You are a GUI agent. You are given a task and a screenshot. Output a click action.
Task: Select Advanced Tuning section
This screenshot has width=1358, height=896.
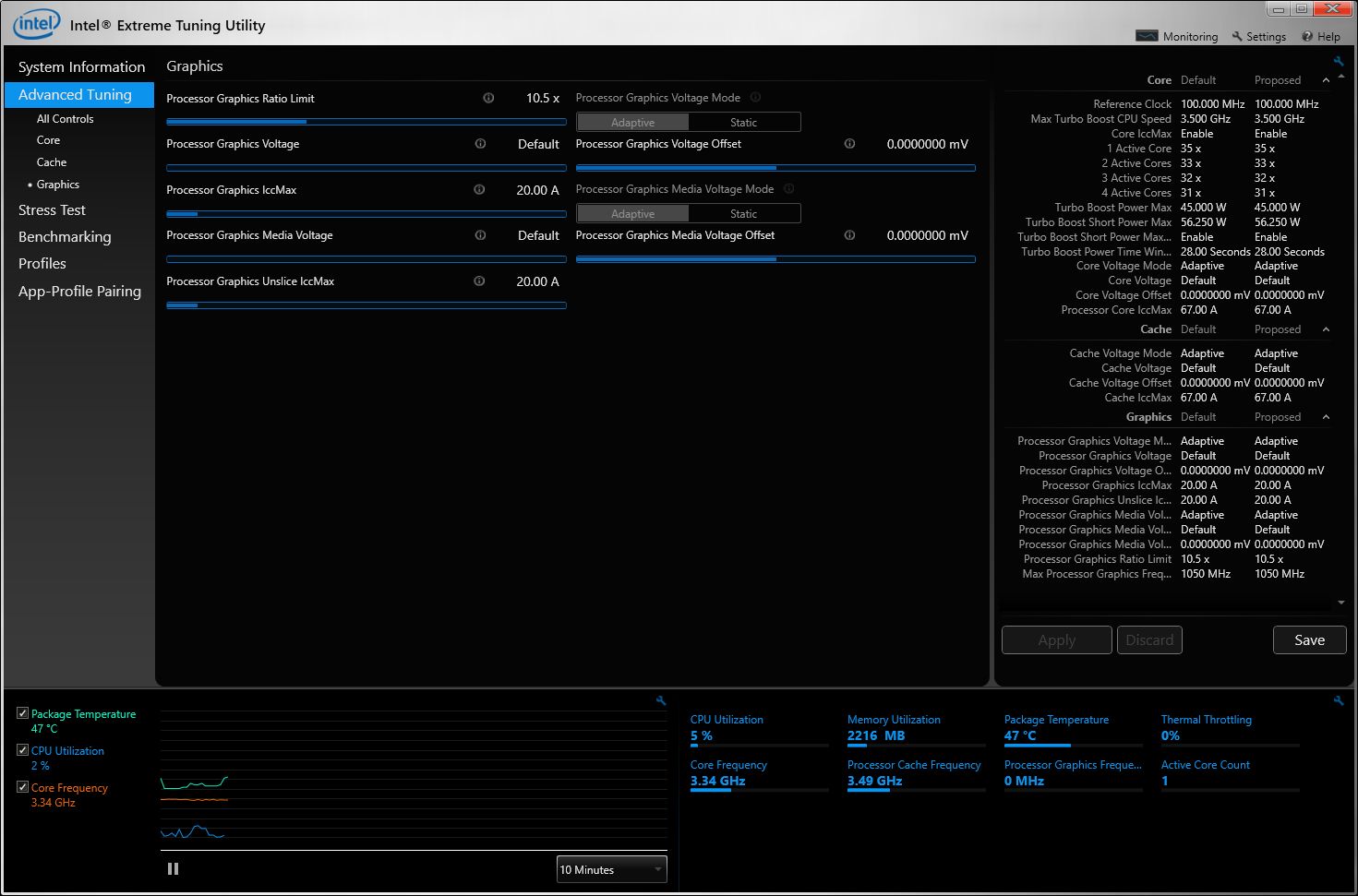click(79, 94)
